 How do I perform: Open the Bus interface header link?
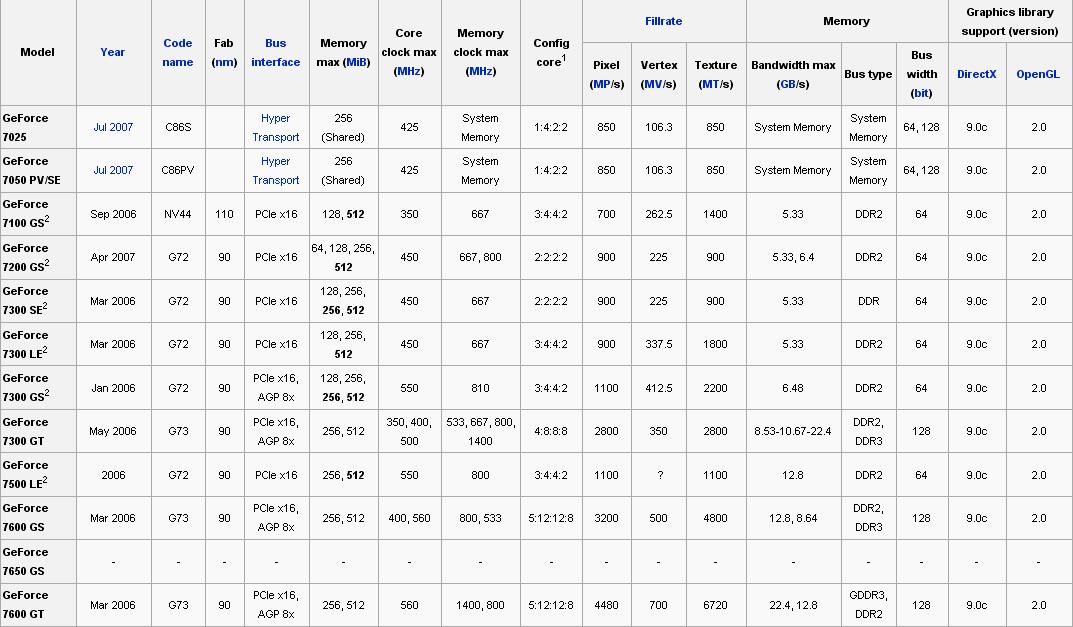[x=275, y=52]
